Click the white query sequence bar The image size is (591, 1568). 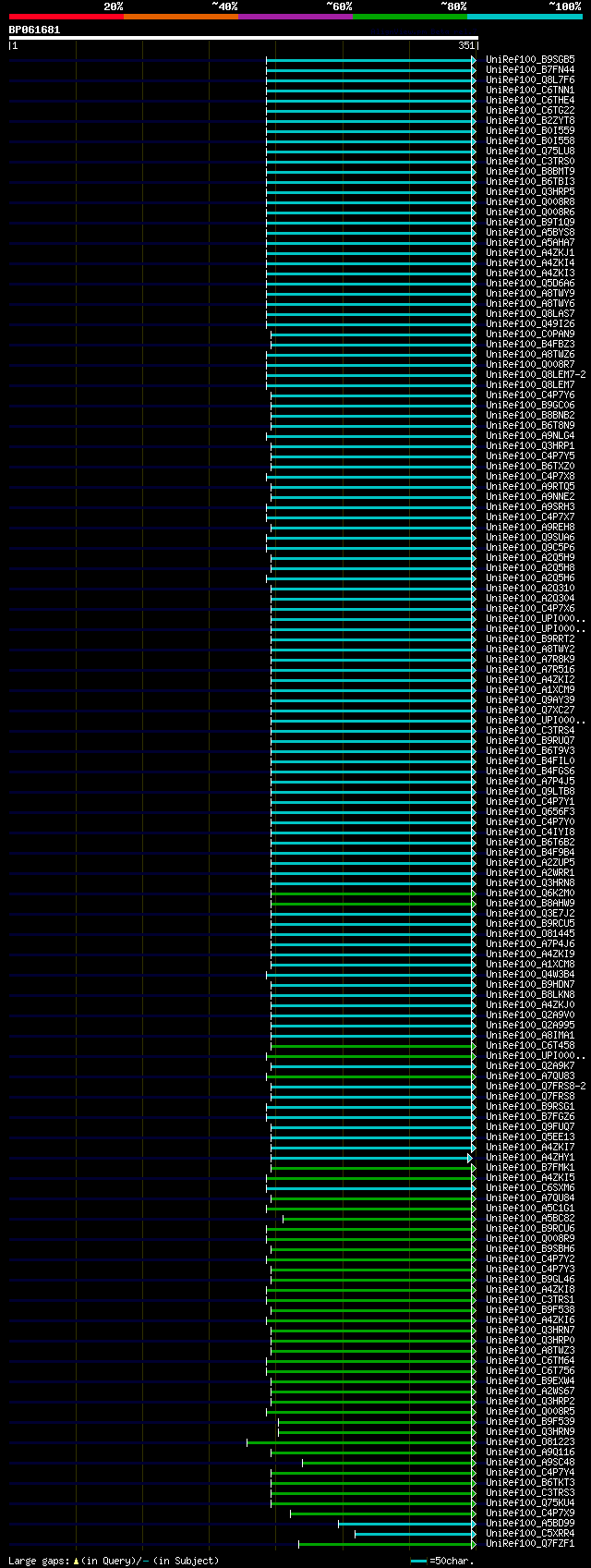243,38
